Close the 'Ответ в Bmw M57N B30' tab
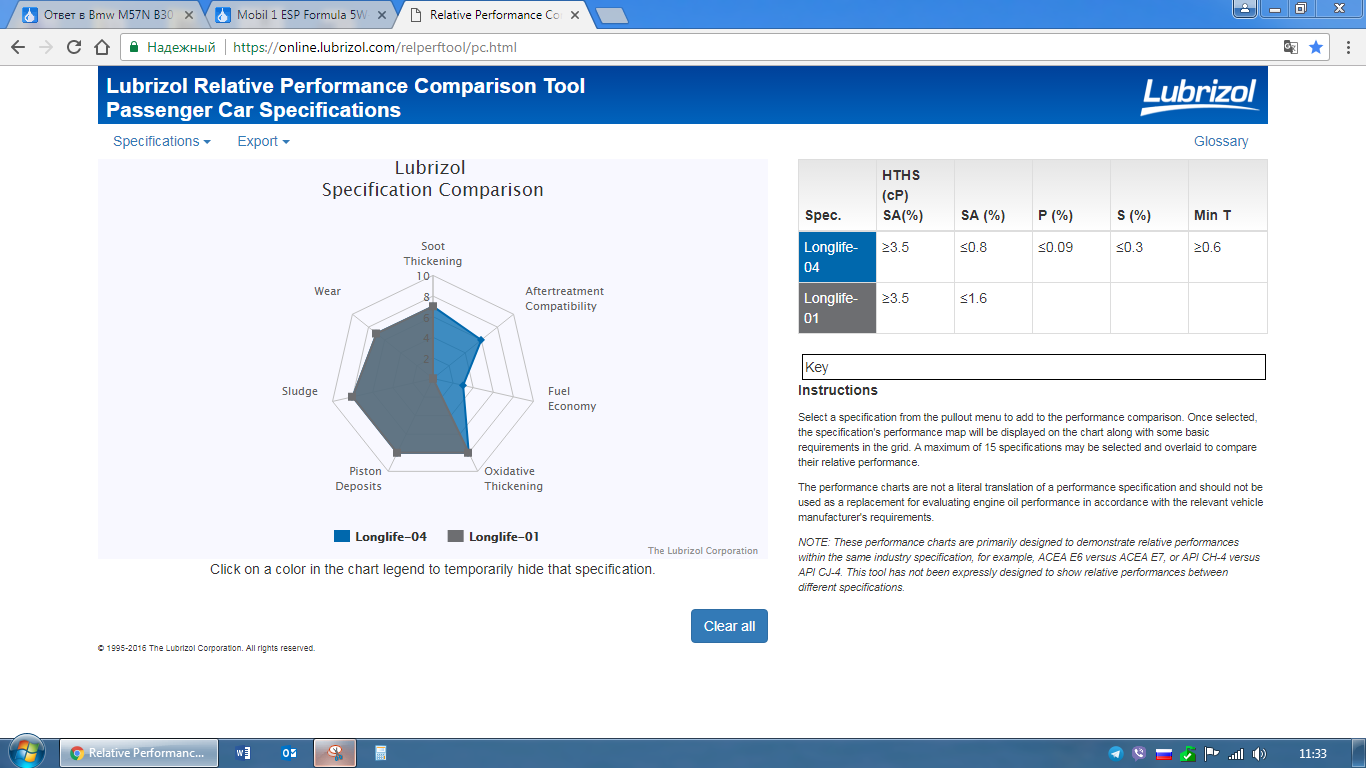1366x768 pixels. (189, 15)
